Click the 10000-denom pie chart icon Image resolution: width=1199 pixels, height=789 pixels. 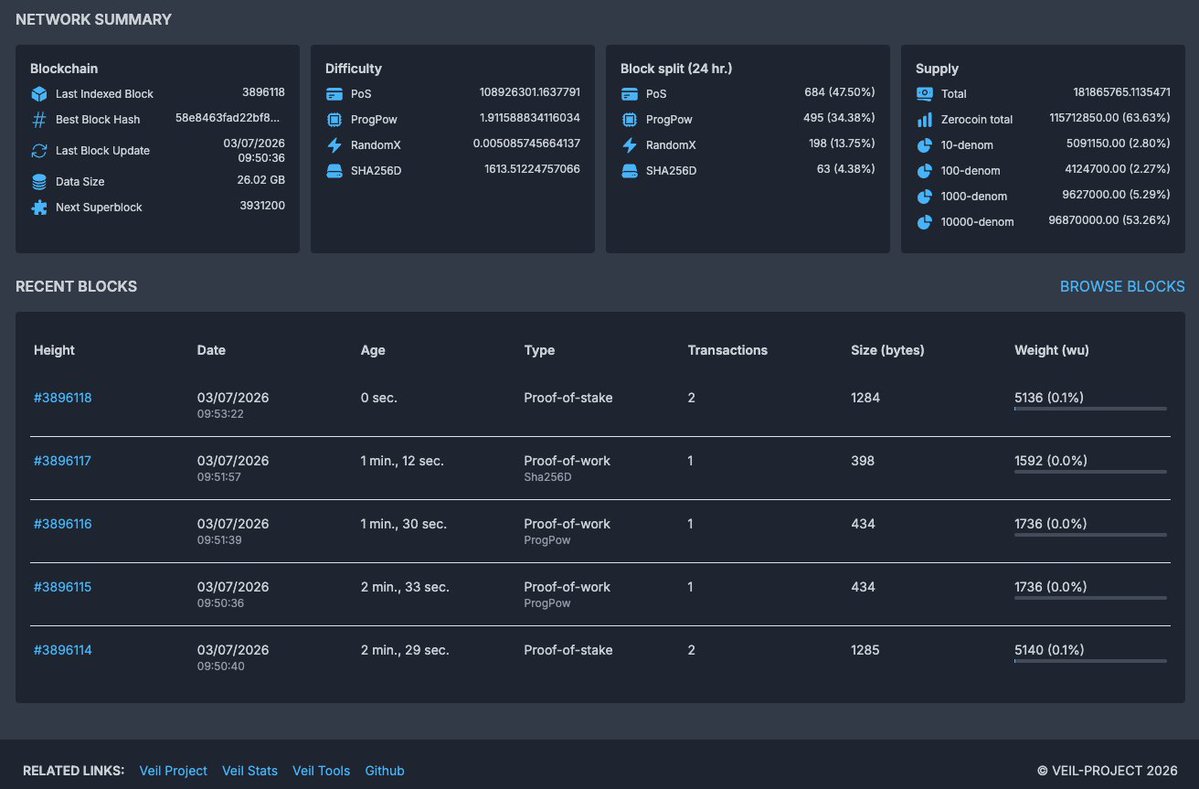(924, 222)
